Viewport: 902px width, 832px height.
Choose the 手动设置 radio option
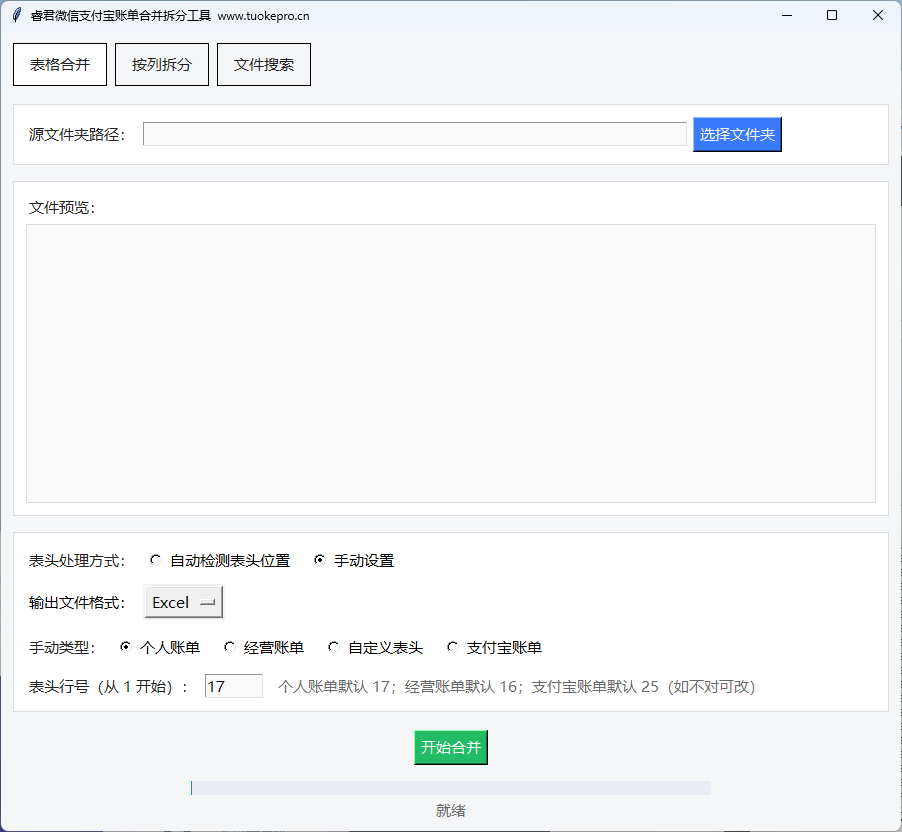tap(320, 560)
